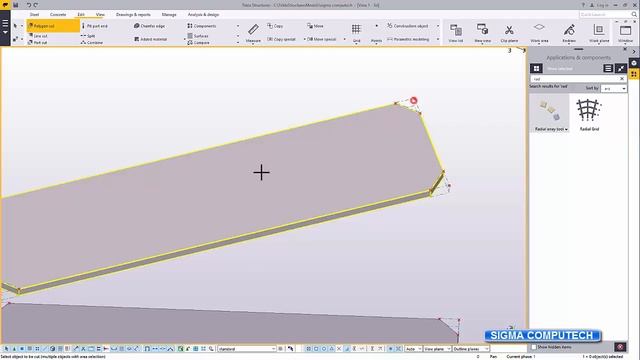Open the properties side pane tab
Screen dimensions: 640x360
point(634,63)
